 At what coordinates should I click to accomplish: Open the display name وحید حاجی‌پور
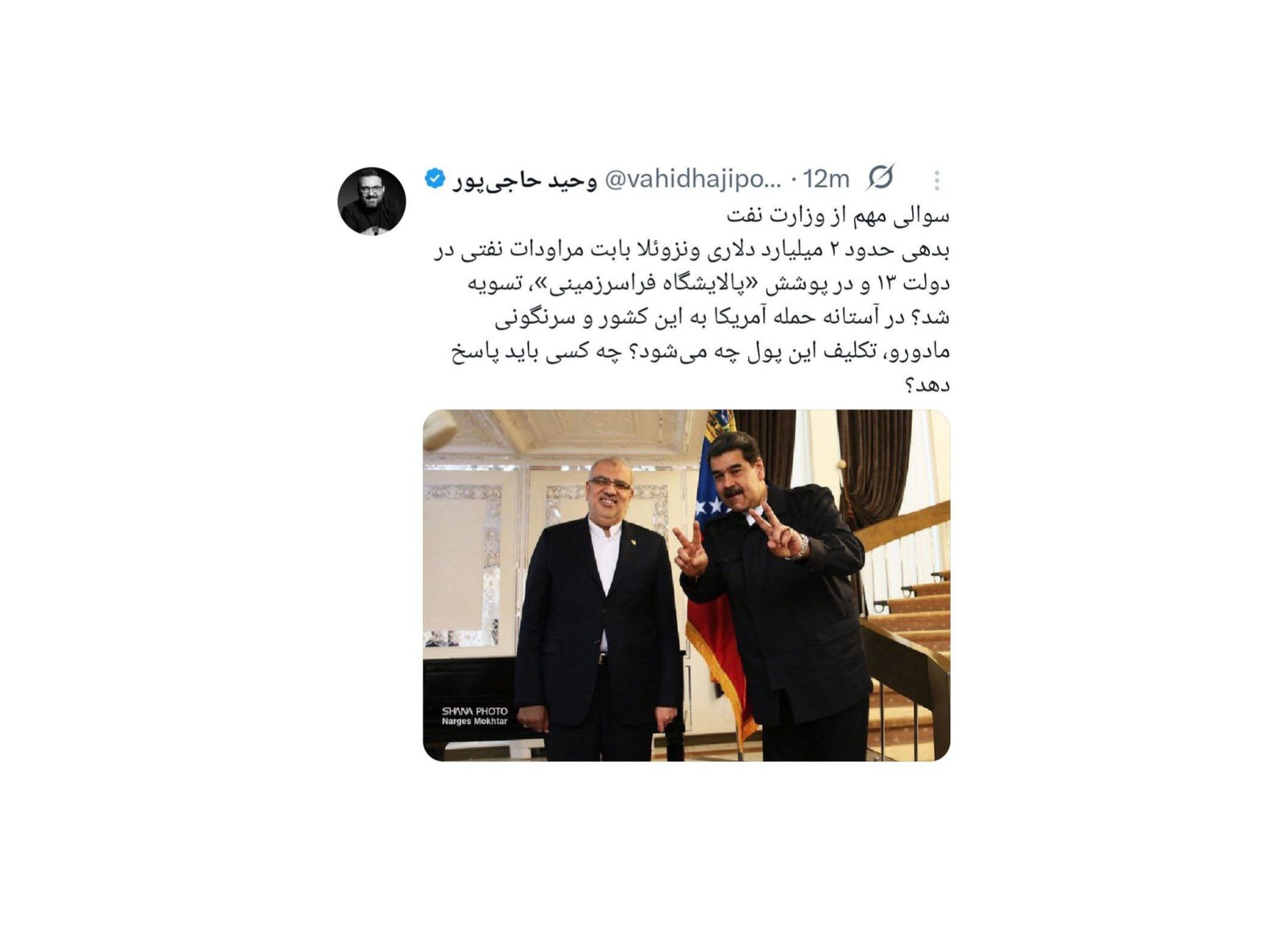[x=525, y=180]
